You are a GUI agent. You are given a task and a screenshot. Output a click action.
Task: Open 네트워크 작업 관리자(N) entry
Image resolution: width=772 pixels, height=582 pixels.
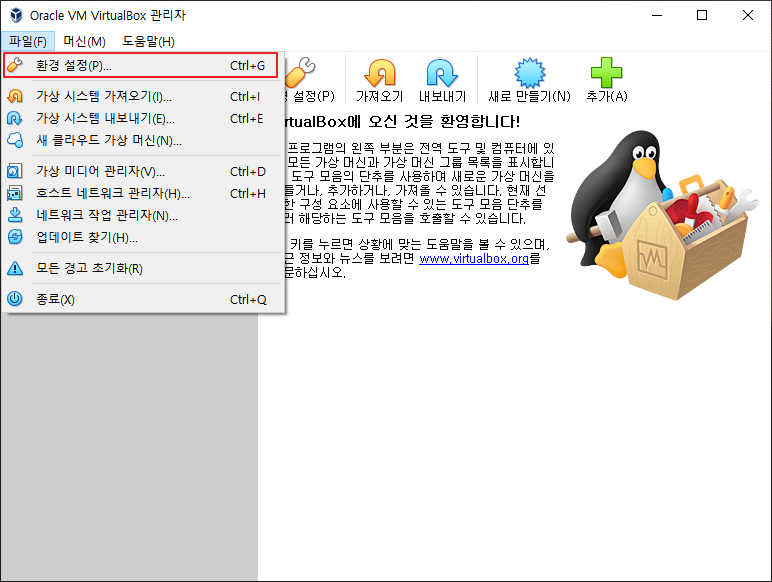tap(143, 215)
